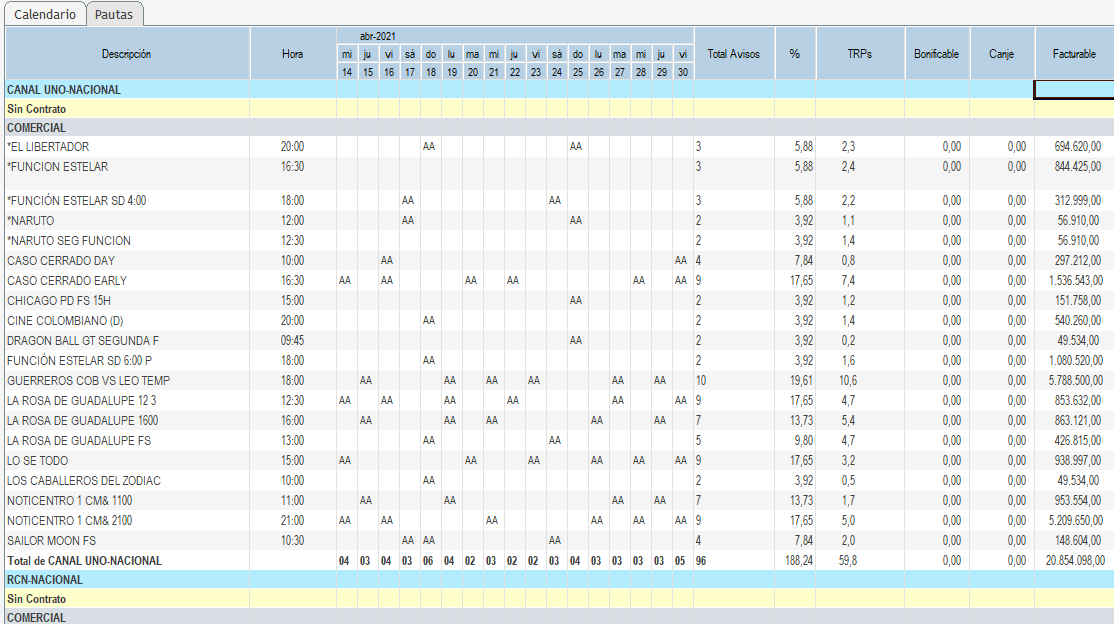Viewport: 1114px width, 624px height.
Task: Click the CASO CERRADO EARLY row description
Action: point(67,281)
